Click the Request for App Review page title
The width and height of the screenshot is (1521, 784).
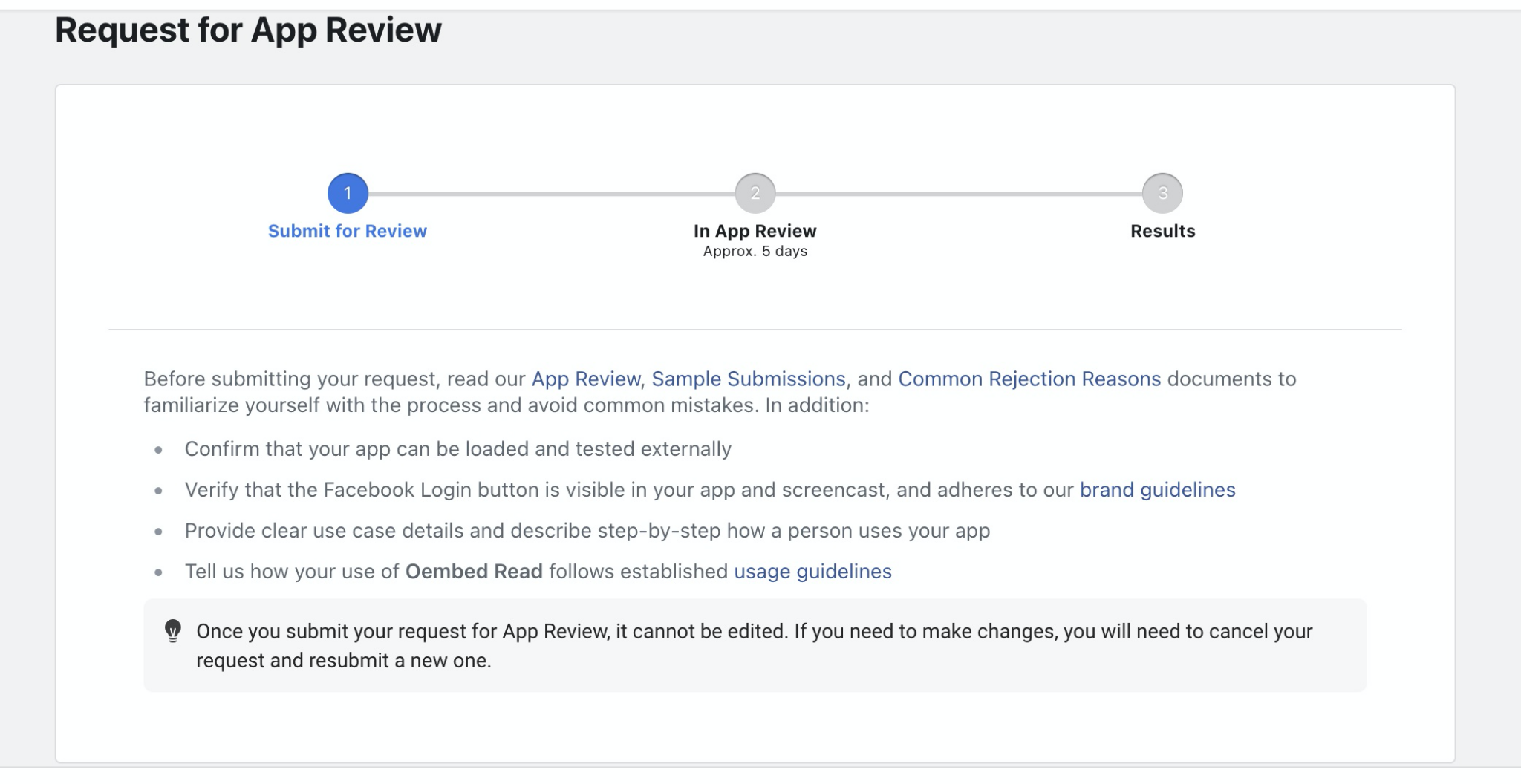[x=249, y=30]
